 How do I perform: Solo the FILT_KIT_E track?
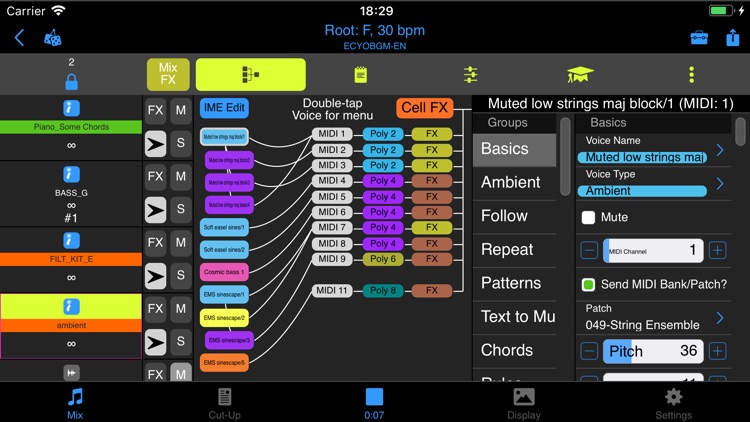click(x=181, y=275)
